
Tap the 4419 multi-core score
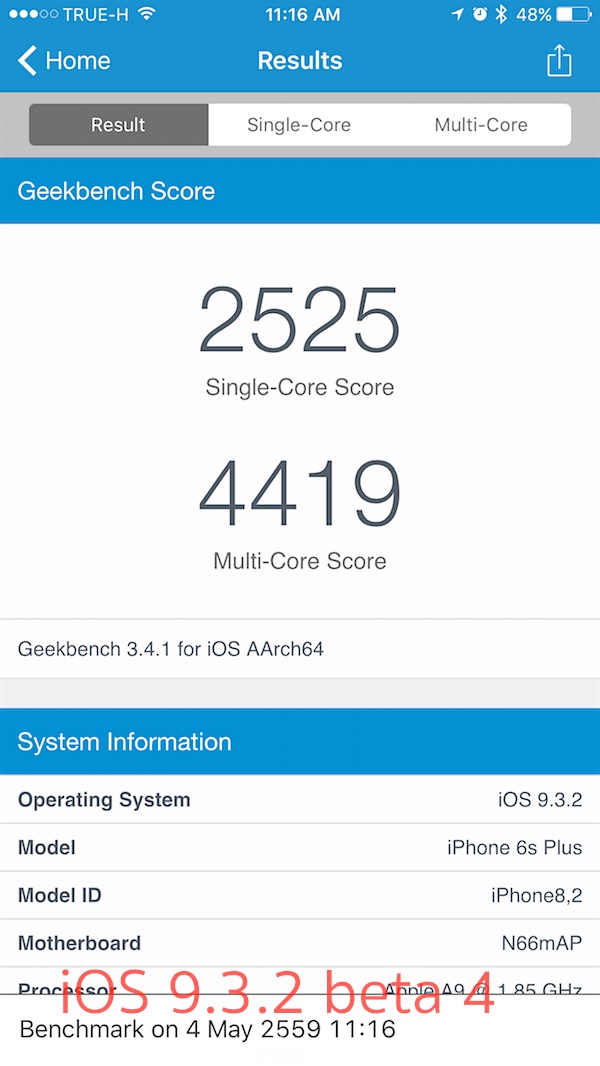click(x=300, y=493)
